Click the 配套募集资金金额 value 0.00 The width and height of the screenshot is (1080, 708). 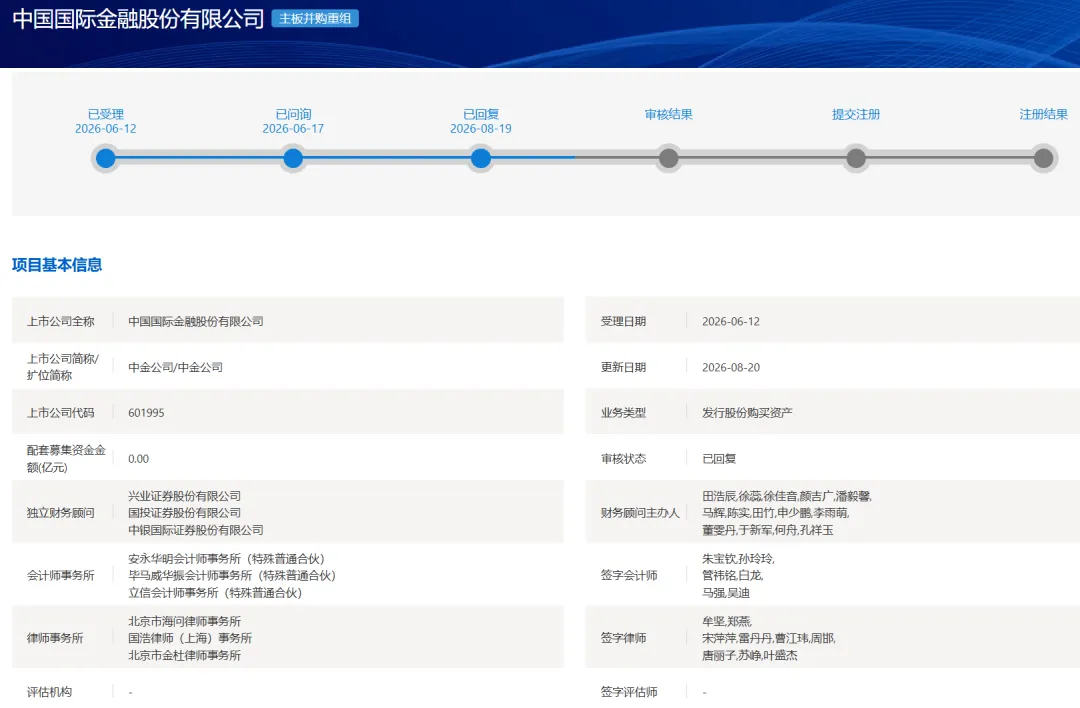[x=138, y=459]
